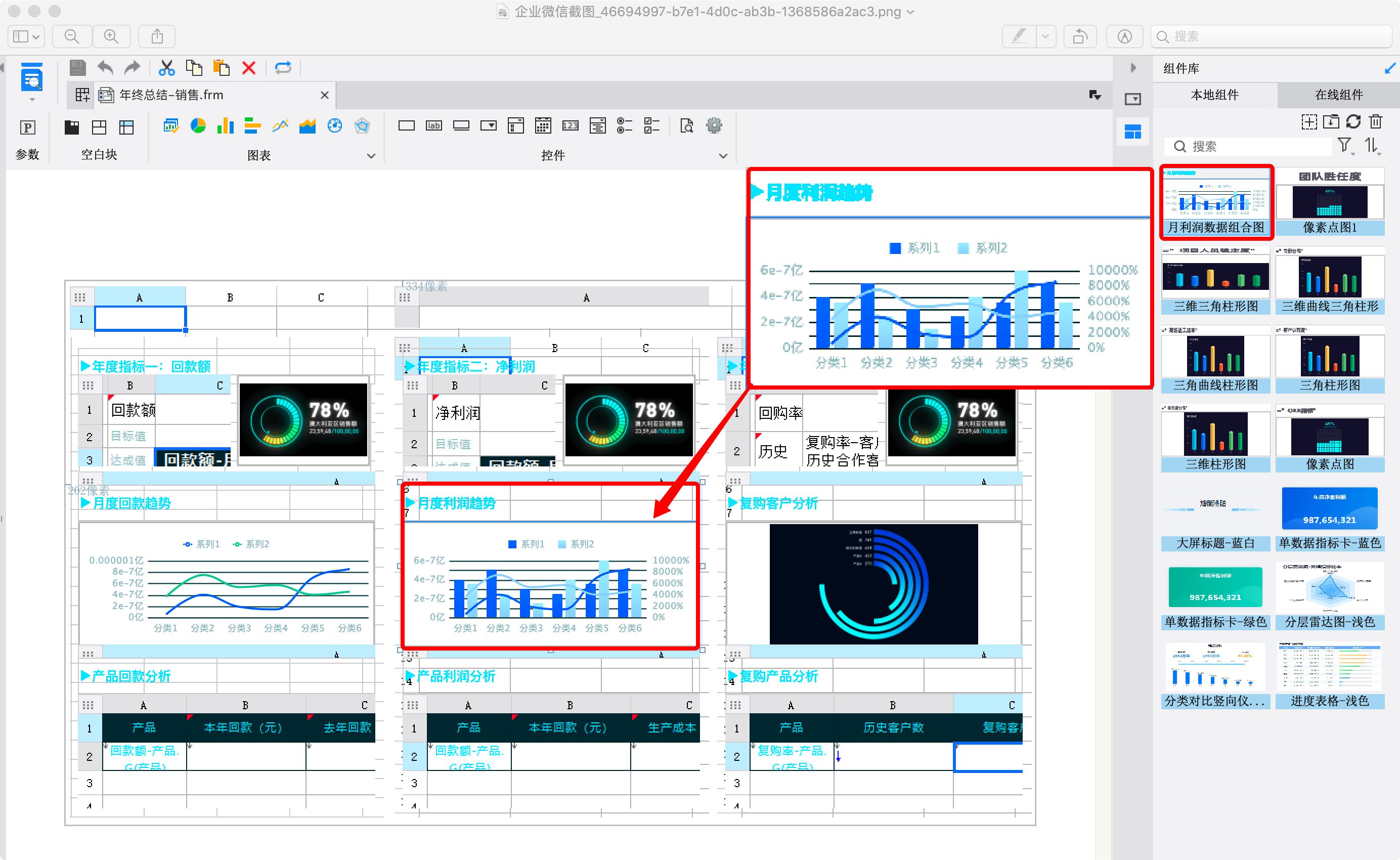Select the radar chart icon
Viewport: 1400px width, 860px height.
point(362,125)
